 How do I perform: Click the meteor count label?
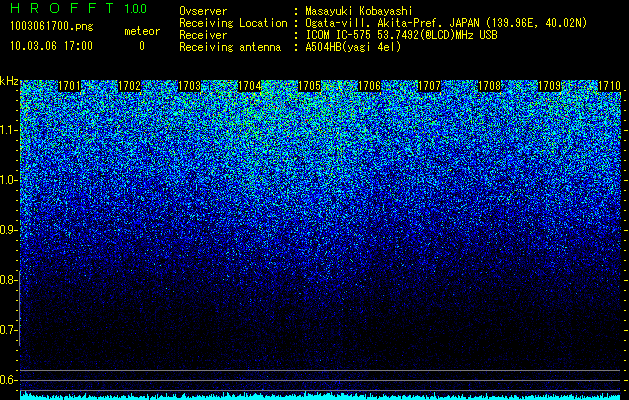(142, 31)
